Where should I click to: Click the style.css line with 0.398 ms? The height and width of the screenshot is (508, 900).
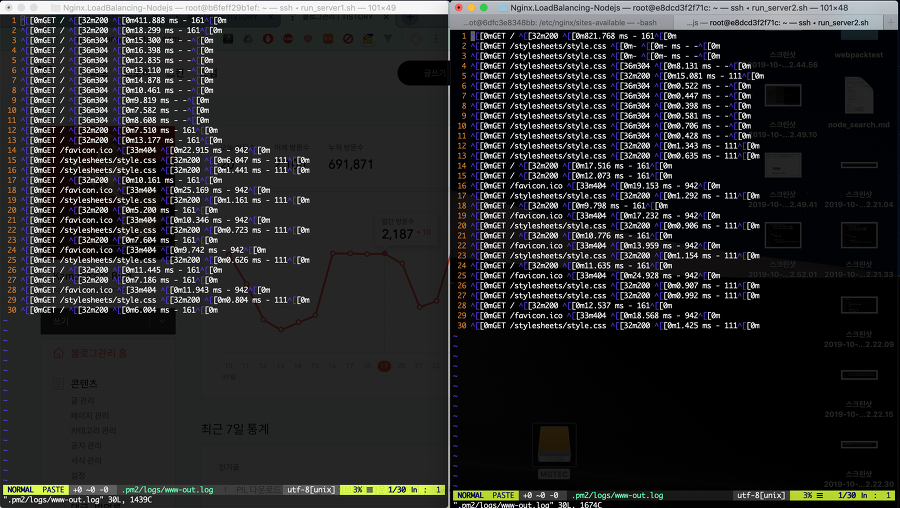(x=611, y=106)
